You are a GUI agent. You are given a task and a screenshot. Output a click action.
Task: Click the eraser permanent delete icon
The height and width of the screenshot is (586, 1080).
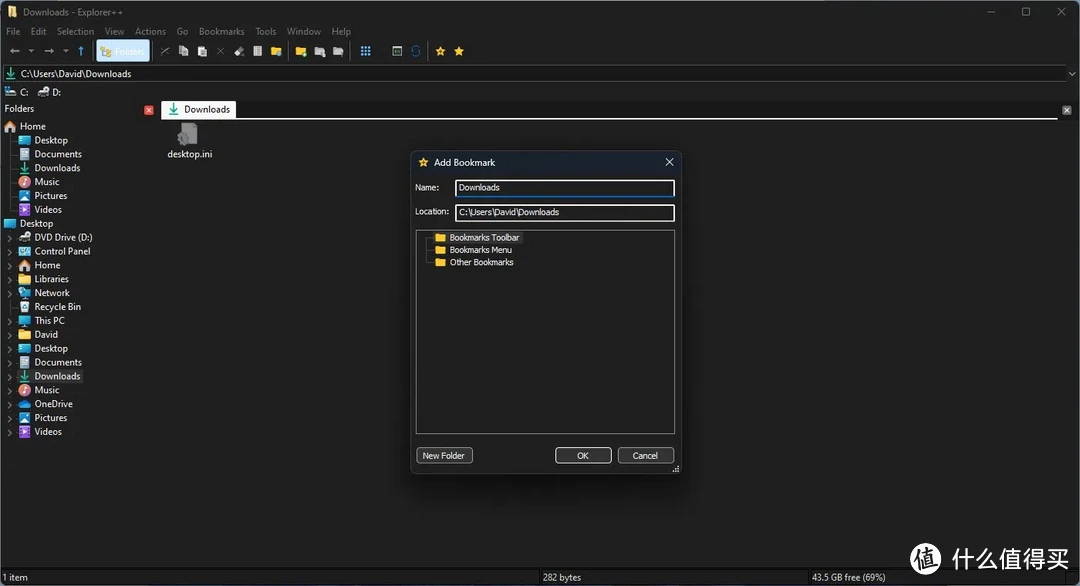tap(239, 51)
